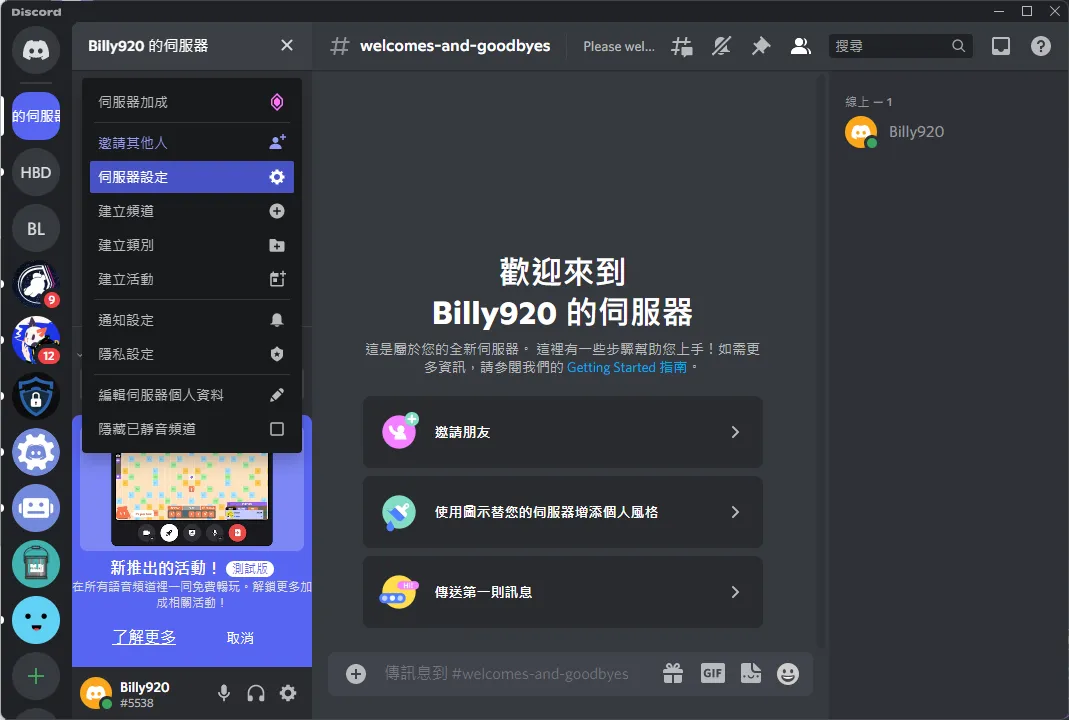Toggle headphones deafen
This screenshot has height=720, width=1069.
click(256, 693)
